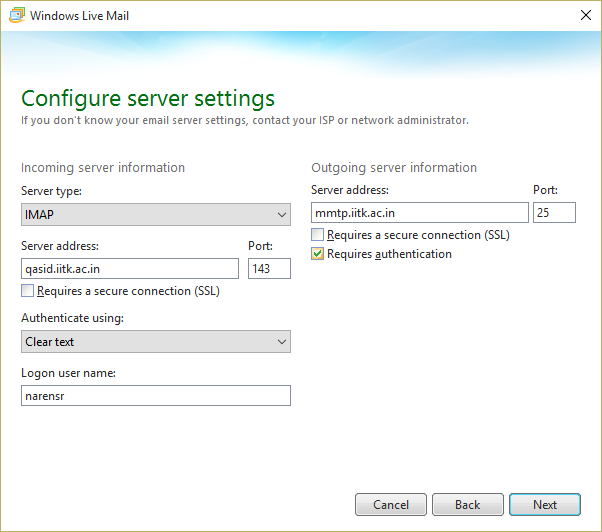
Task: Click the incoming server address field
Action: 130,268
